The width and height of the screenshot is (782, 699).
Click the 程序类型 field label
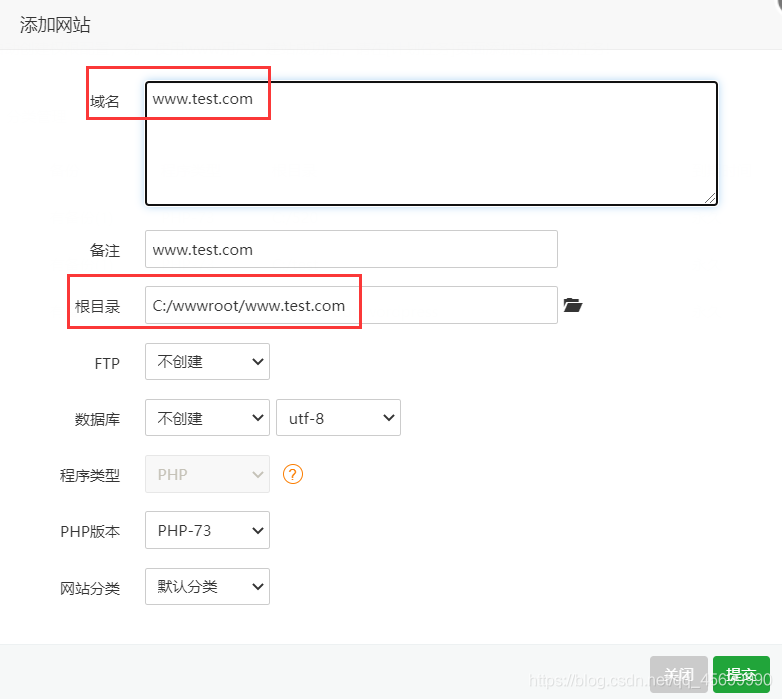coord(90,476)
